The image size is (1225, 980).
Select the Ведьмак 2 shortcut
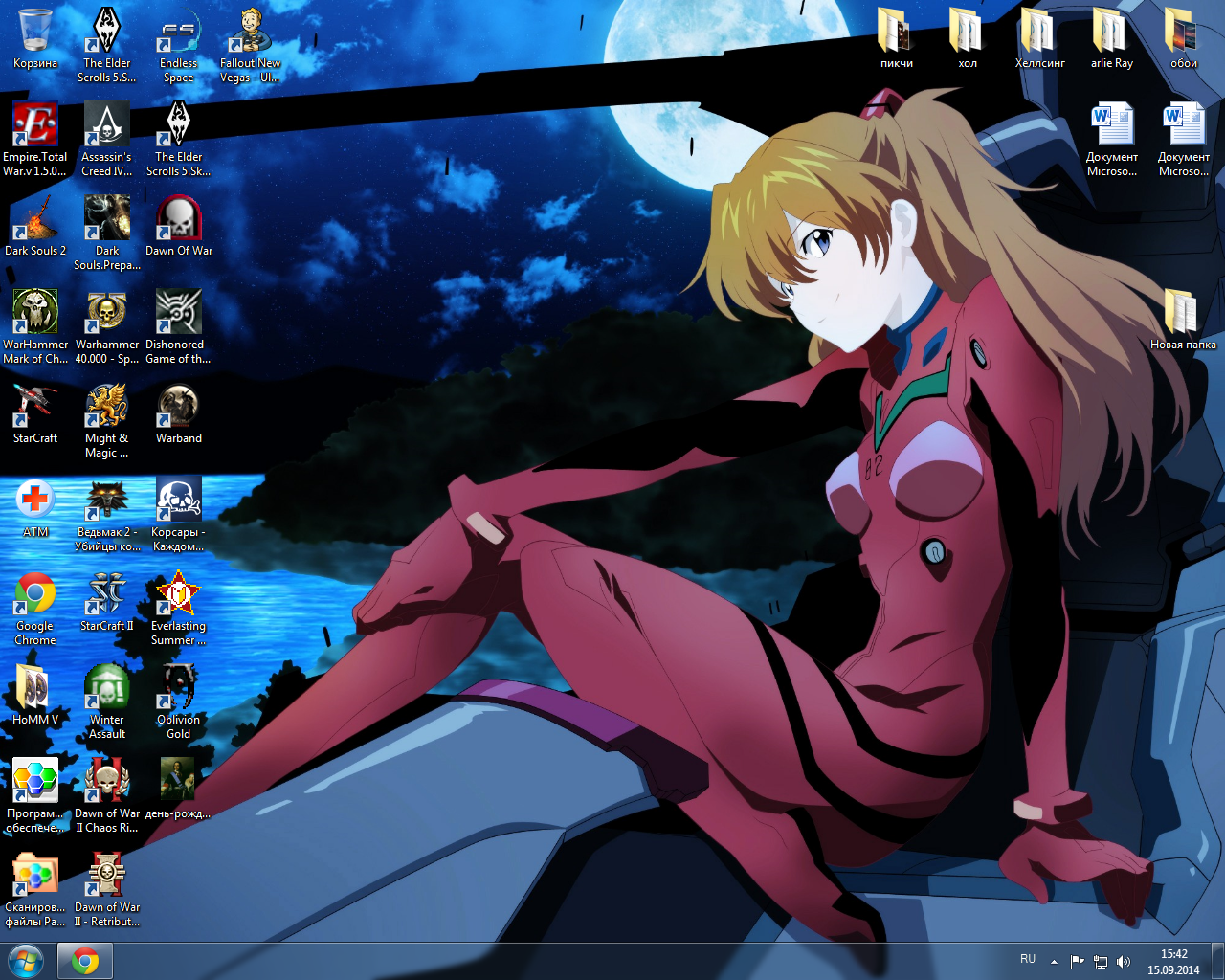click(106, 514)
